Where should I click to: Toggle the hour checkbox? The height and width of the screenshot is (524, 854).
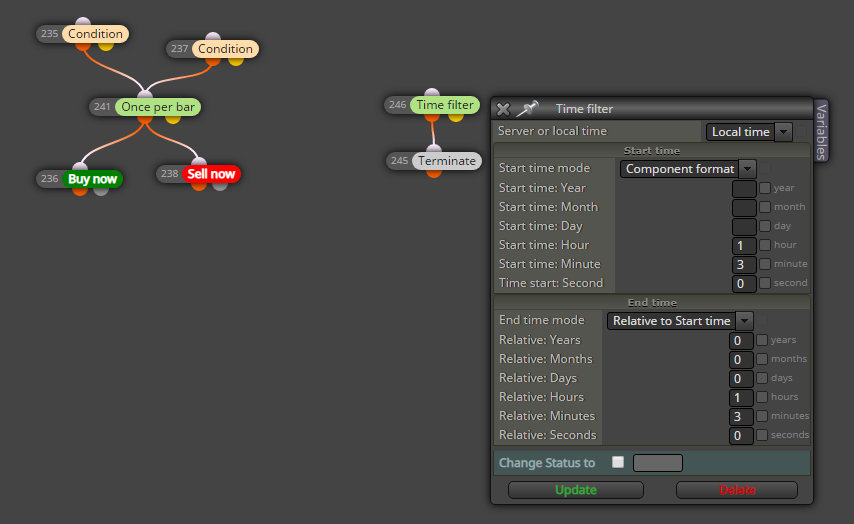765,245
